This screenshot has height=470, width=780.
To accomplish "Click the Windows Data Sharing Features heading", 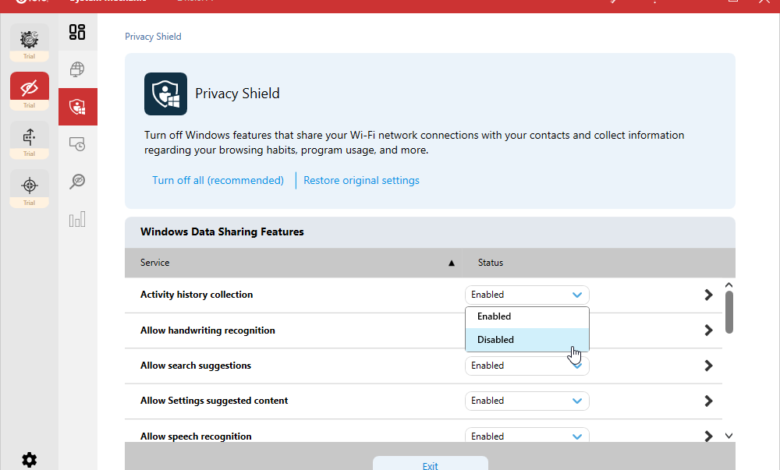I will tap(222, 232).
